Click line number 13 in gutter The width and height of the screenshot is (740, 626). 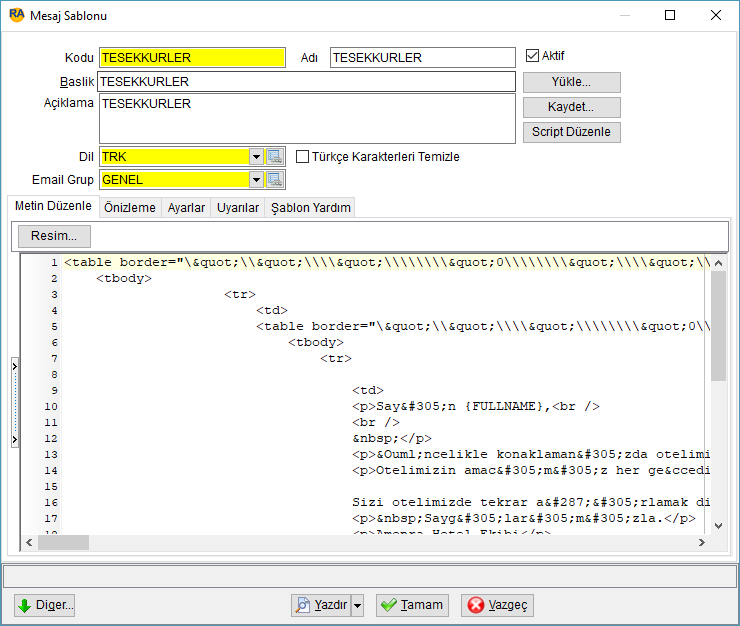click(50, 455)
